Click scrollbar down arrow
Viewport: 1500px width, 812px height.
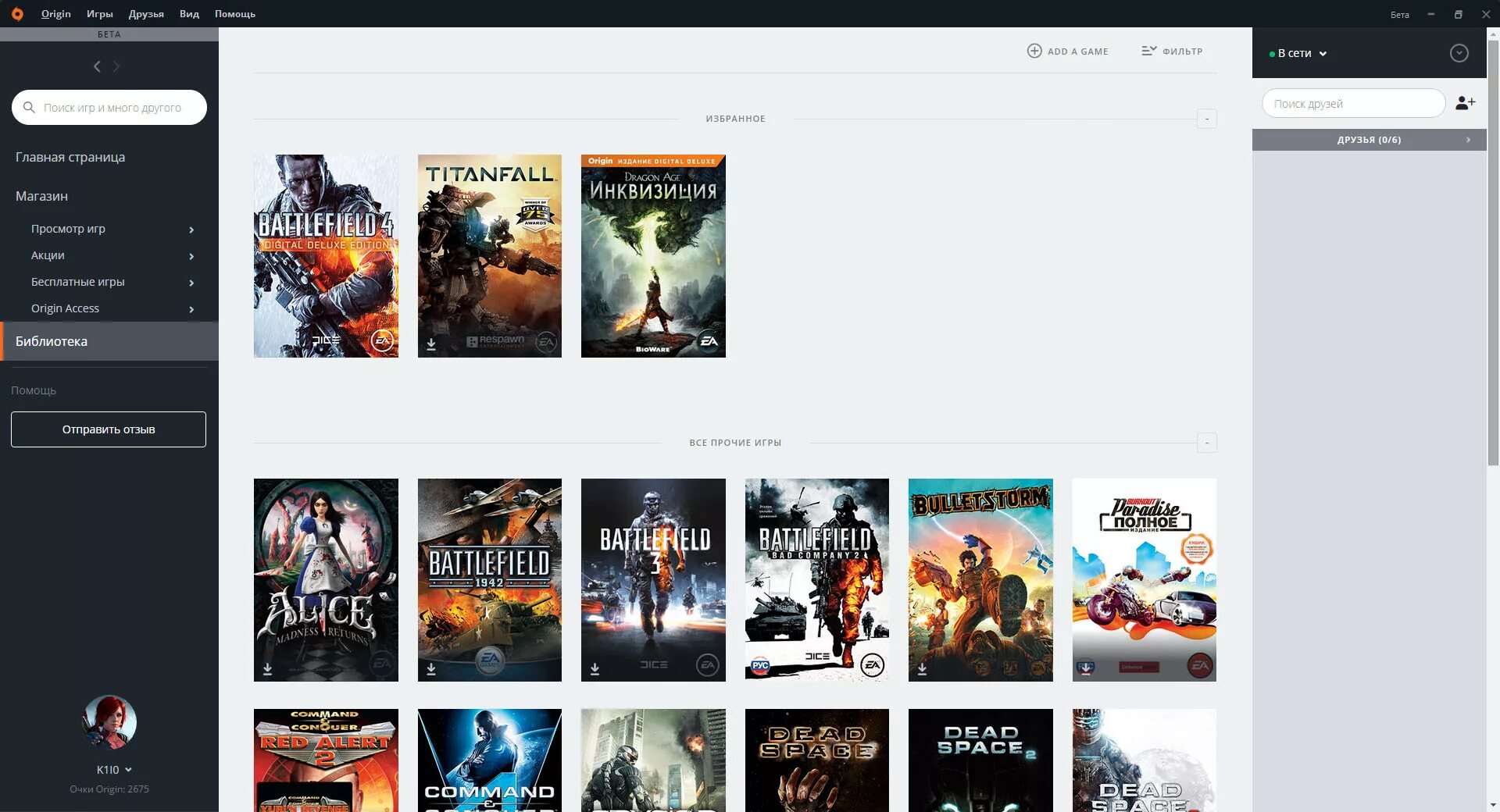point(1493,805)
